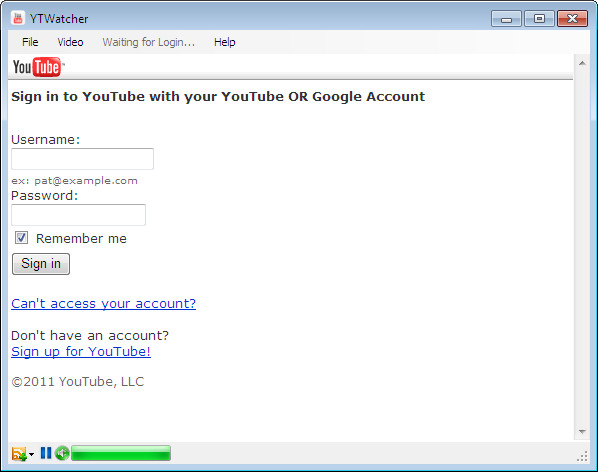
Task: Open the Can't access your account link
Action: click(x=103, y=303)
